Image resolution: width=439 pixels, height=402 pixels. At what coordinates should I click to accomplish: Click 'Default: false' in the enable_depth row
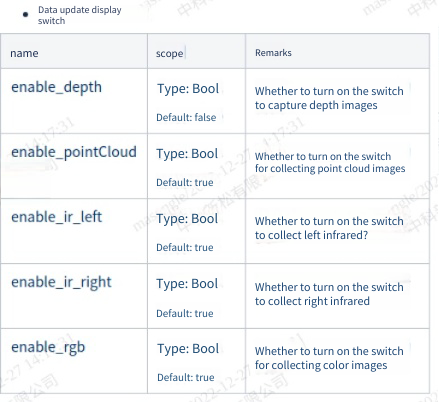186,117
